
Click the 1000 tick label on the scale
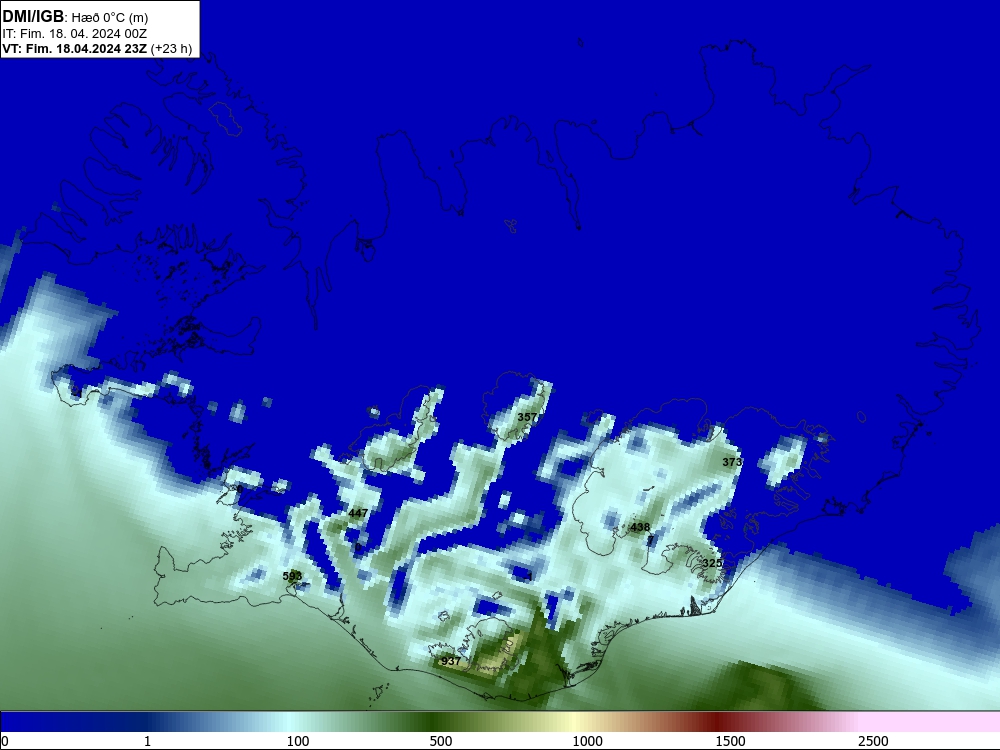pyautogui.click(x=587, y=741)
